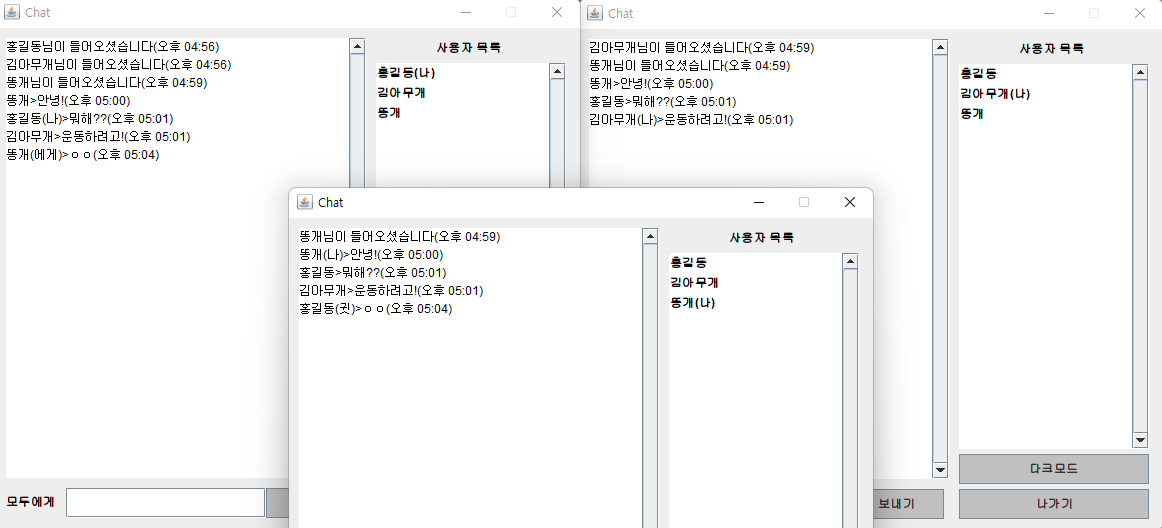The height and width of the screenshot is (528, 1162).
Task: Click the Java icon in the right window's title bar
Action: (594, 13)
